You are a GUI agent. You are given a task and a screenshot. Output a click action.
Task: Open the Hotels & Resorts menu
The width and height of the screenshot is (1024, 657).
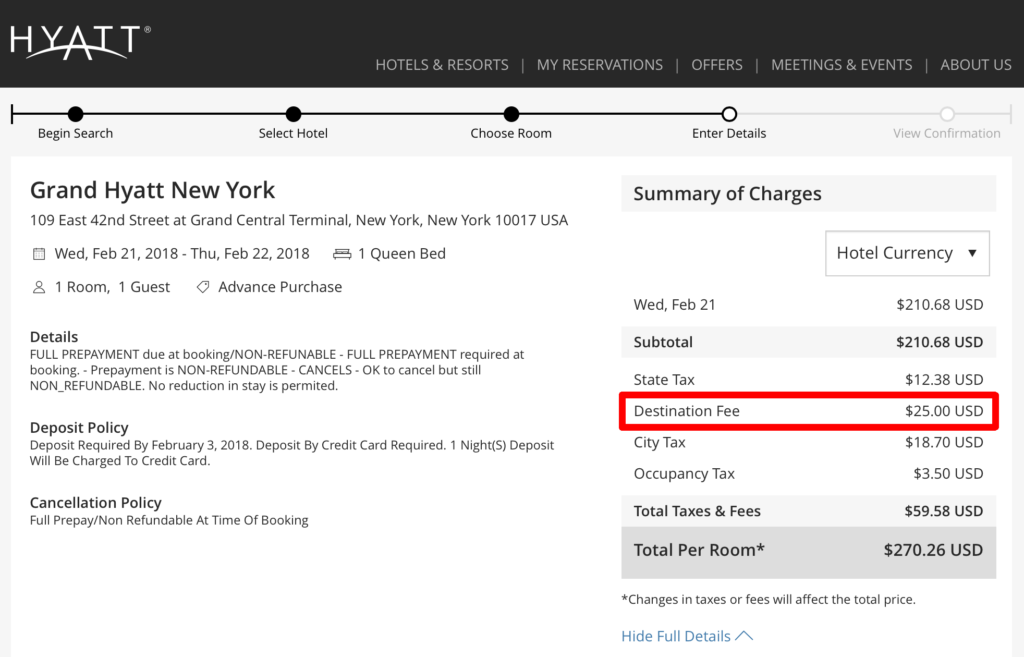click(x=442, y=64)
